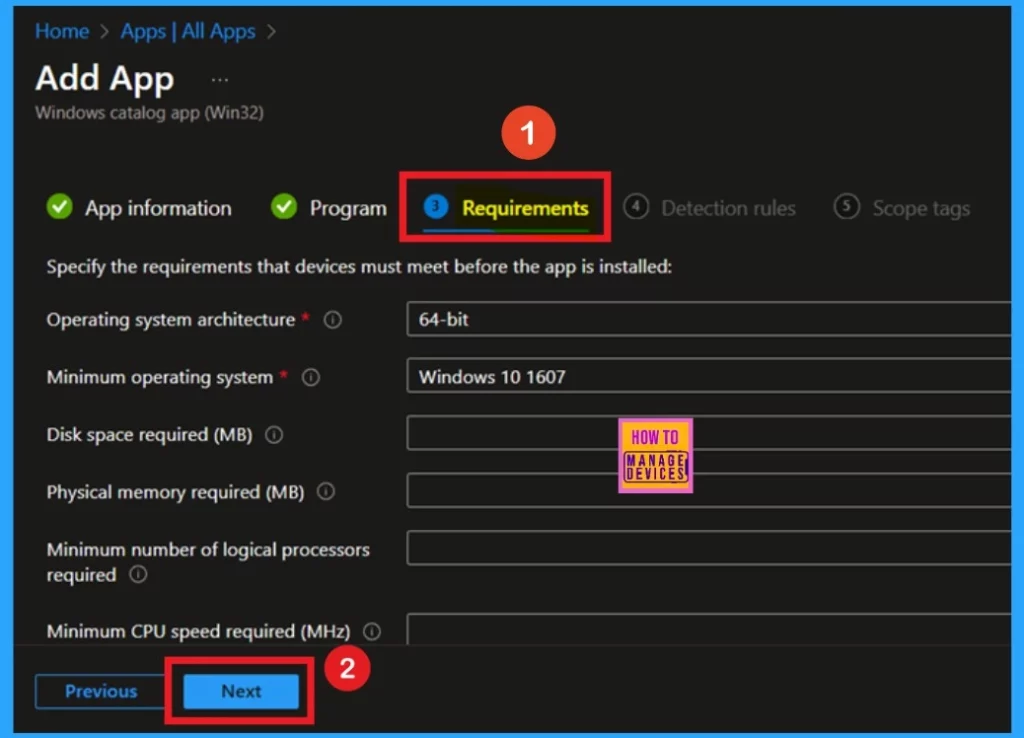Click the step 4 circle icon
Image resolution: width=1024 pixels, height=738 pixels.
[x=636, y=206]
